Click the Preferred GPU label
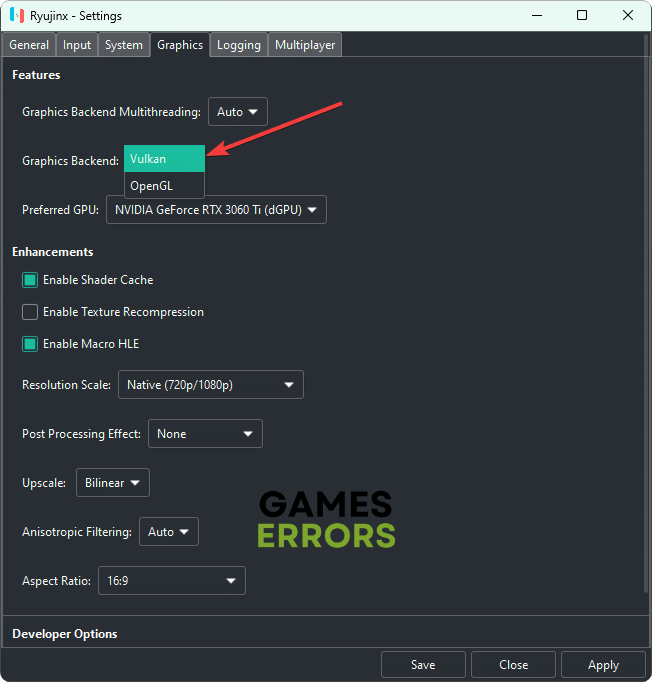The width and height of the screenshot is (652, 682). pos(60,210)
